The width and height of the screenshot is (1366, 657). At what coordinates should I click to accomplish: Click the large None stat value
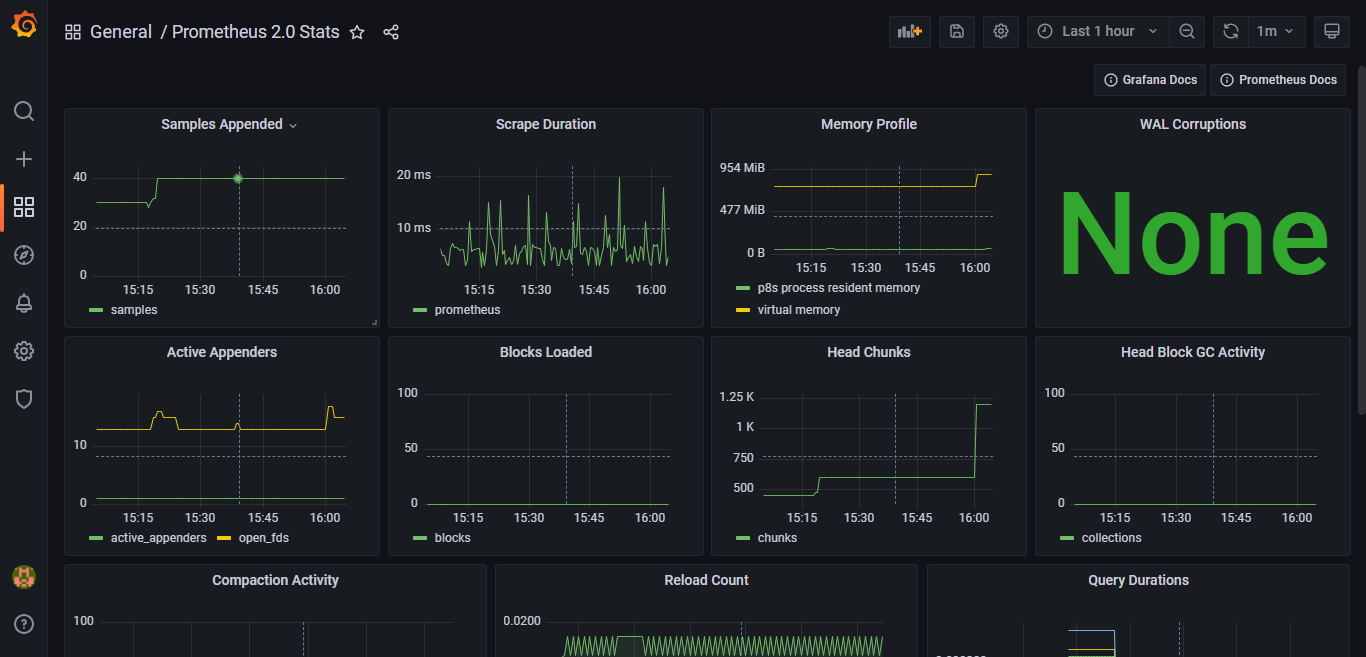(1193, 234)
